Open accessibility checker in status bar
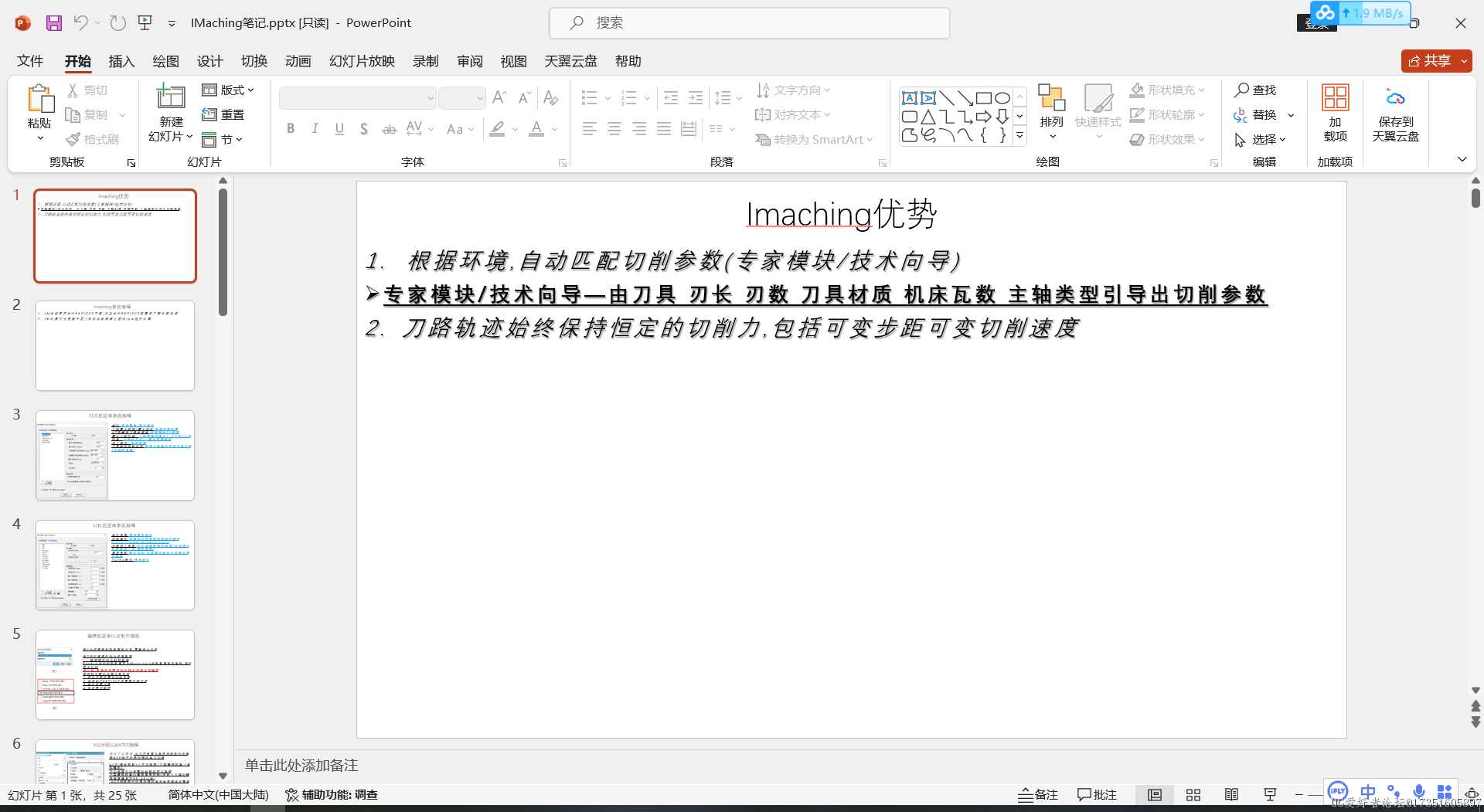Image resolution: width=1484 pixels, height=812 pixels. click(x=332, y=795)
